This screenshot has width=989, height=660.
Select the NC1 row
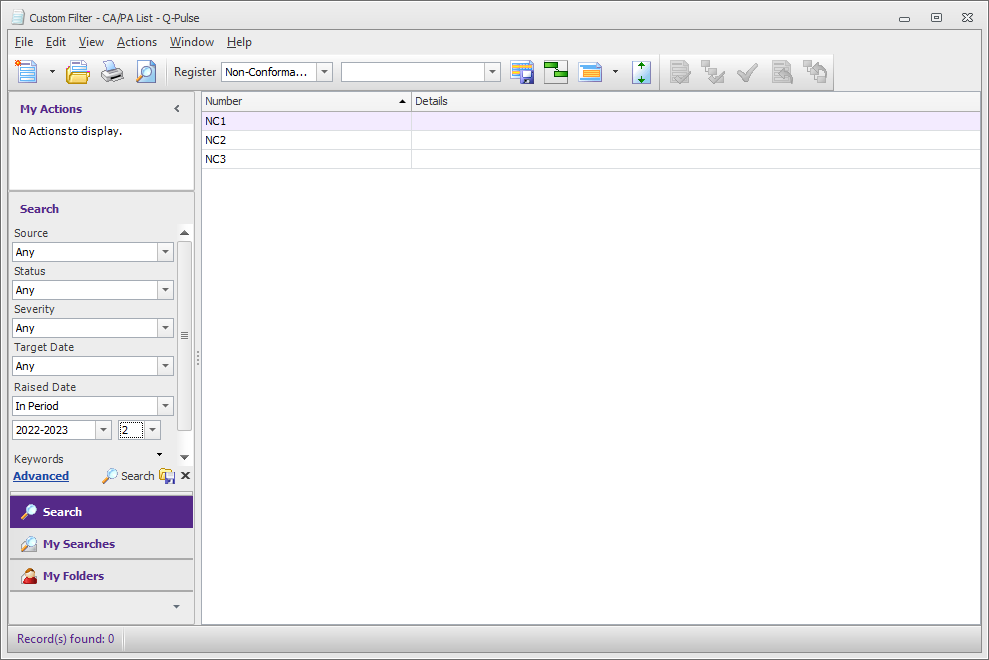tap(591, 121)
